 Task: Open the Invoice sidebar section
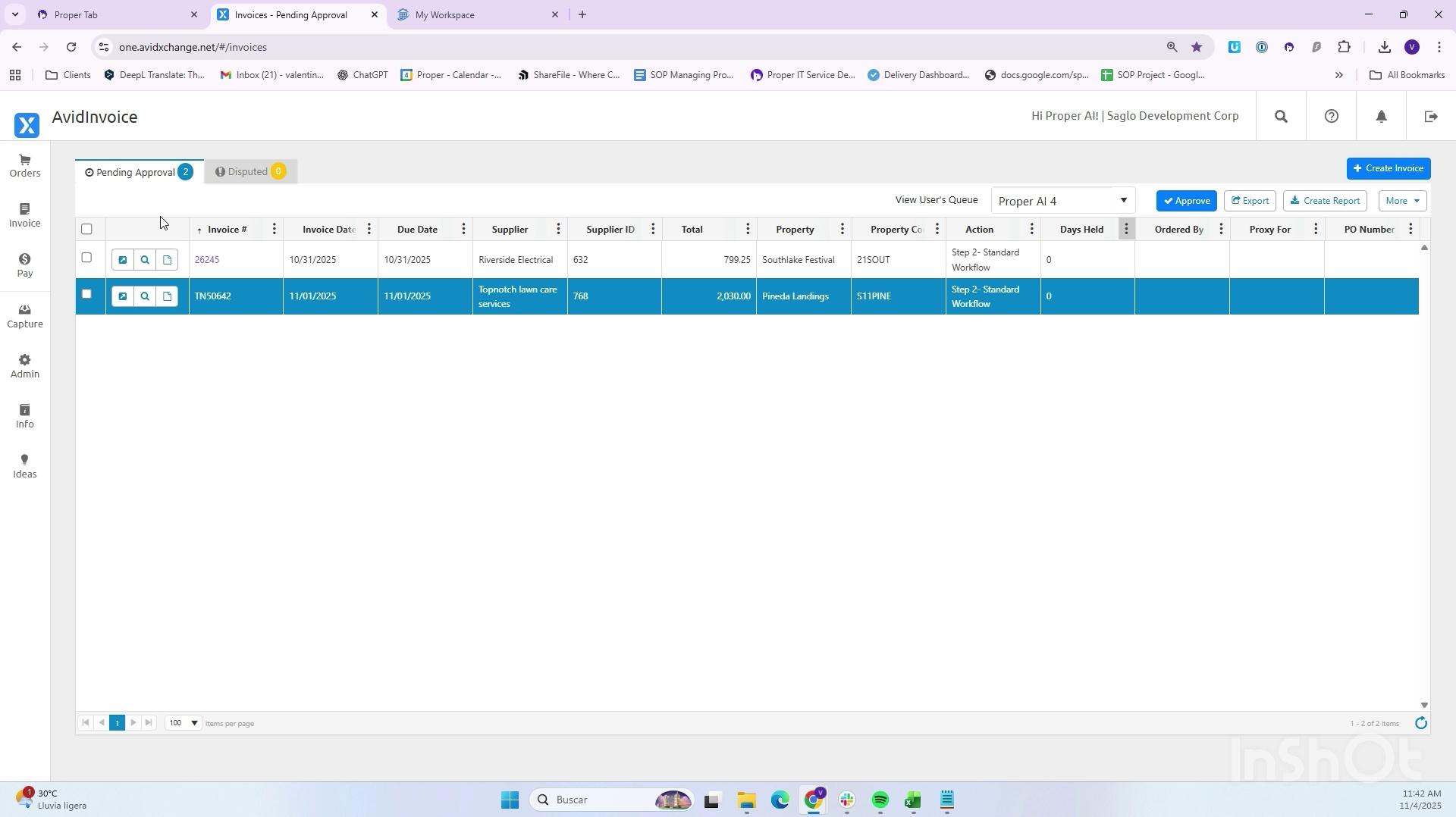click(x=25, y=215)
